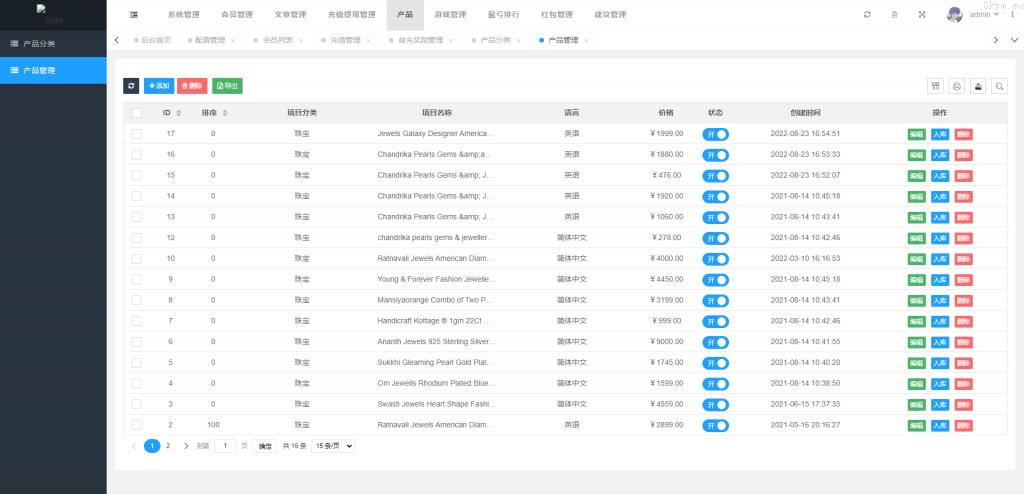The height and width of the screenshot is (494, 1024).
Task: Open the 游戏管理 top menu
Action: point(450,15)
